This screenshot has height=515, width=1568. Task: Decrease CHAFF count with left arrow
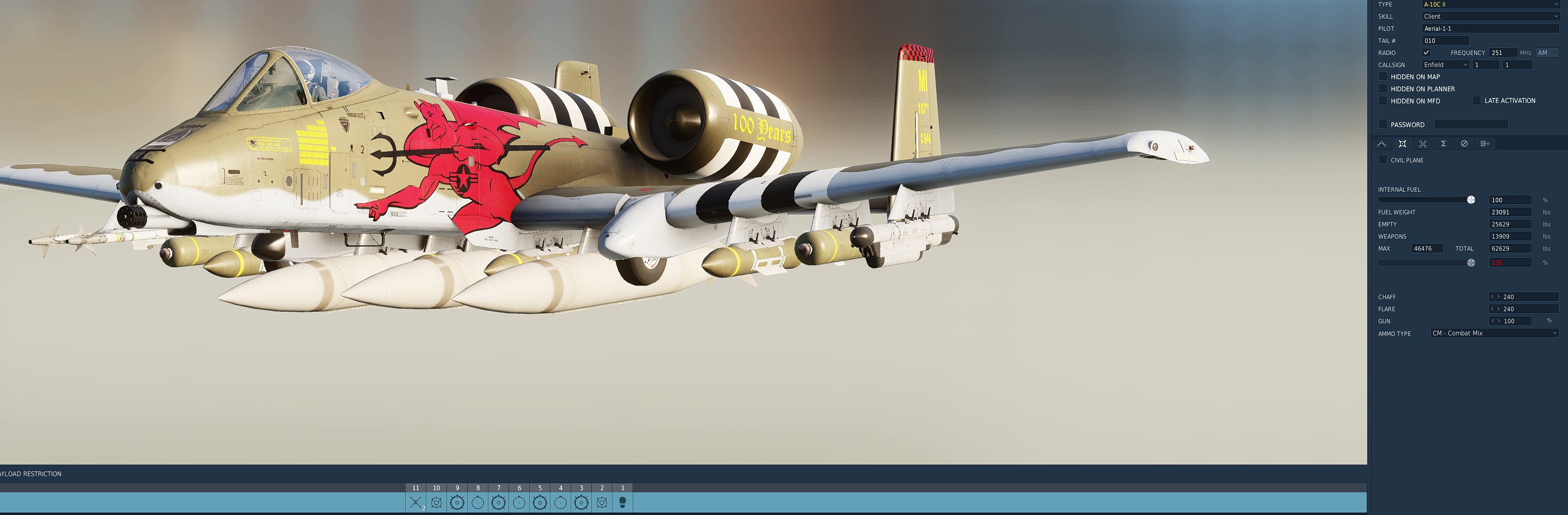[x=1492, y=297]
